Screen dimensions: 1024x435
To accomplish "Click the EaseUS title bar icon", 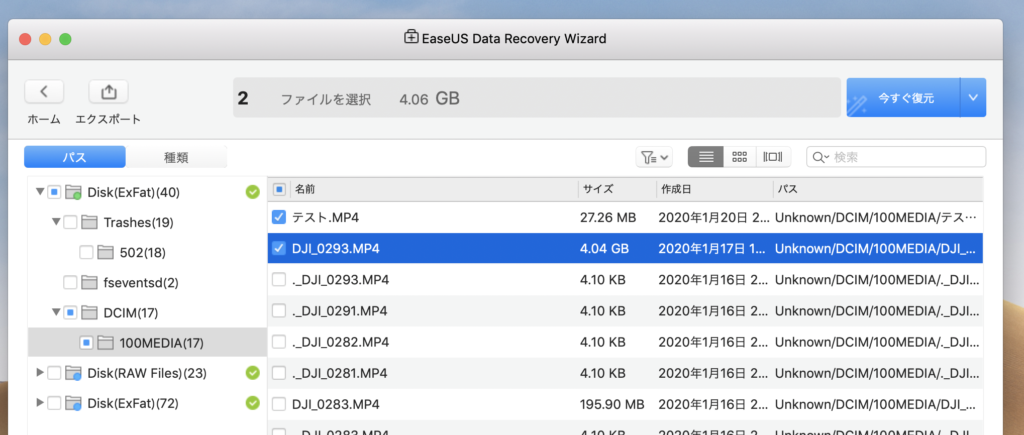I will 411,37.
